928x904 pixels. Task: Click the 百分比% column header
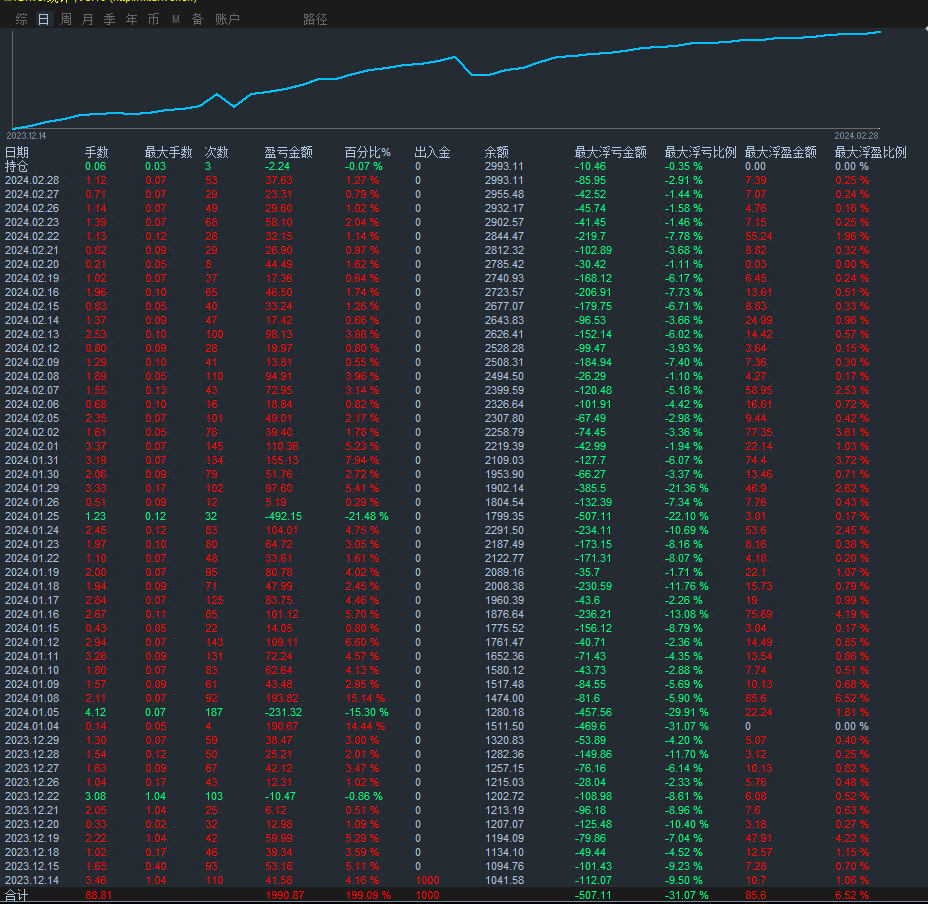click(368, 153)
